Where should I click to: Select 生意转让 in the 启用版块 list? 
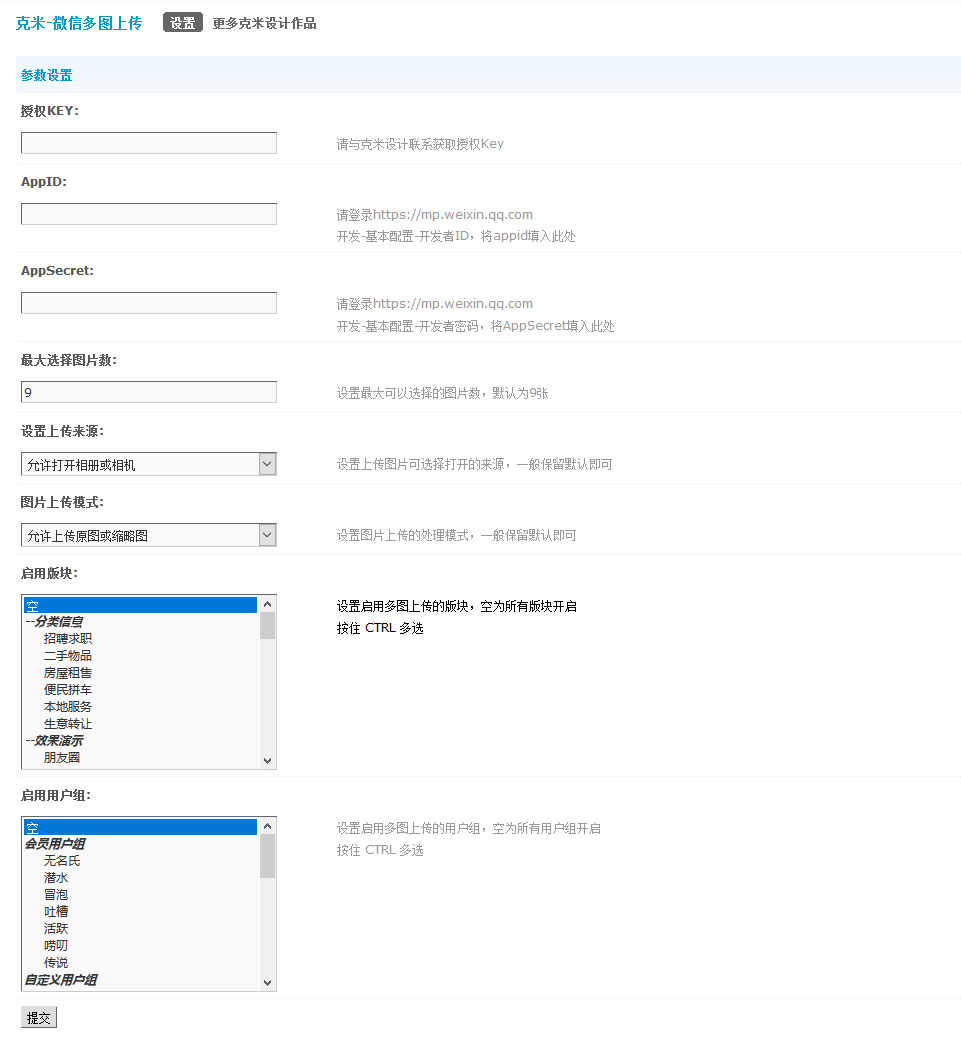click(x=68, y=724)
